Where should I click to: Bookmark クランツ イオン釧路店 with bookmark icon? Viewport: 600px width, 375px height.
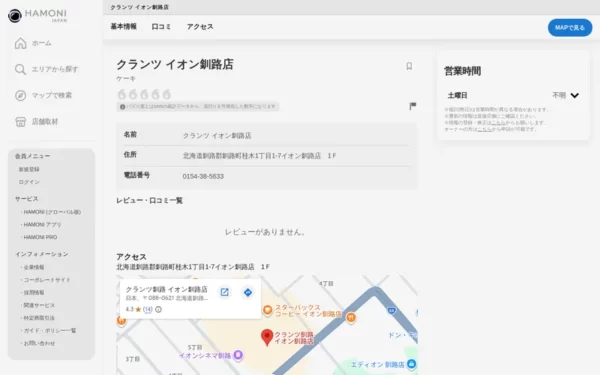pyautogui.click(x=409, y=66)
